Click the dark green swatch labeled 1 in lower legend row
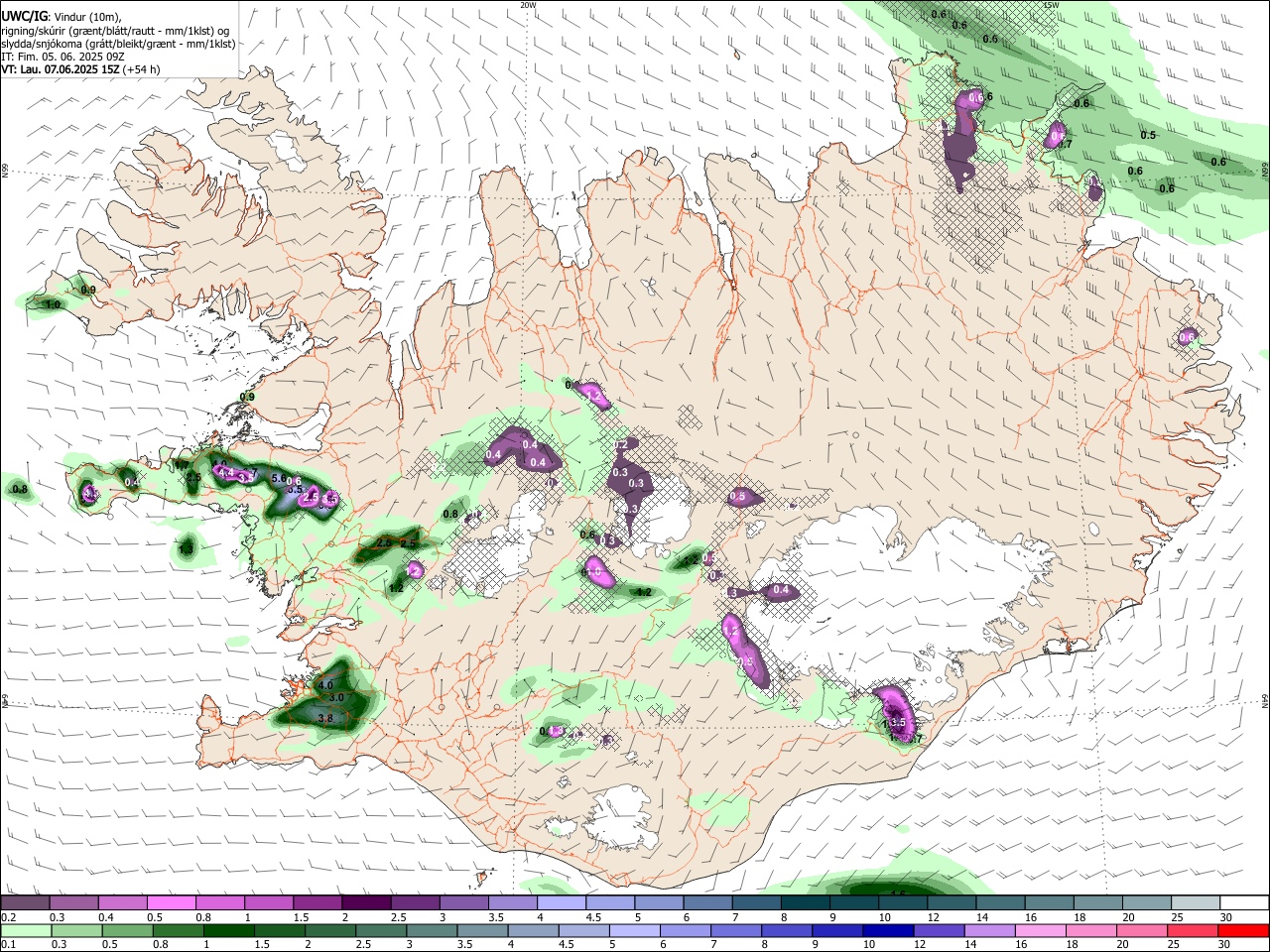1270x952 pixels. (x=228, y=930)
